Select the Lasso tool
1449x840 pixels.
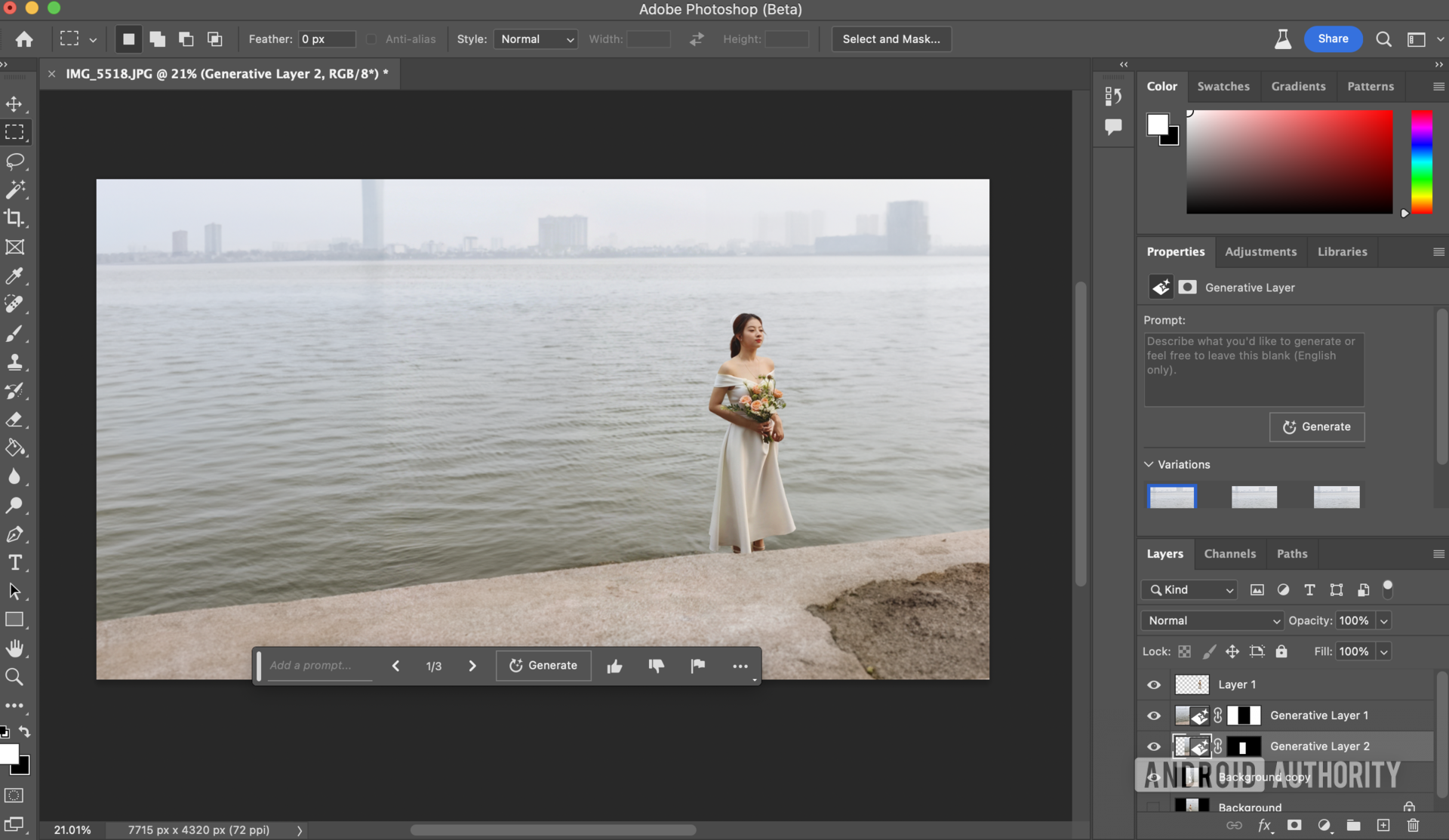pyautogui.click(x=15, y=162)
